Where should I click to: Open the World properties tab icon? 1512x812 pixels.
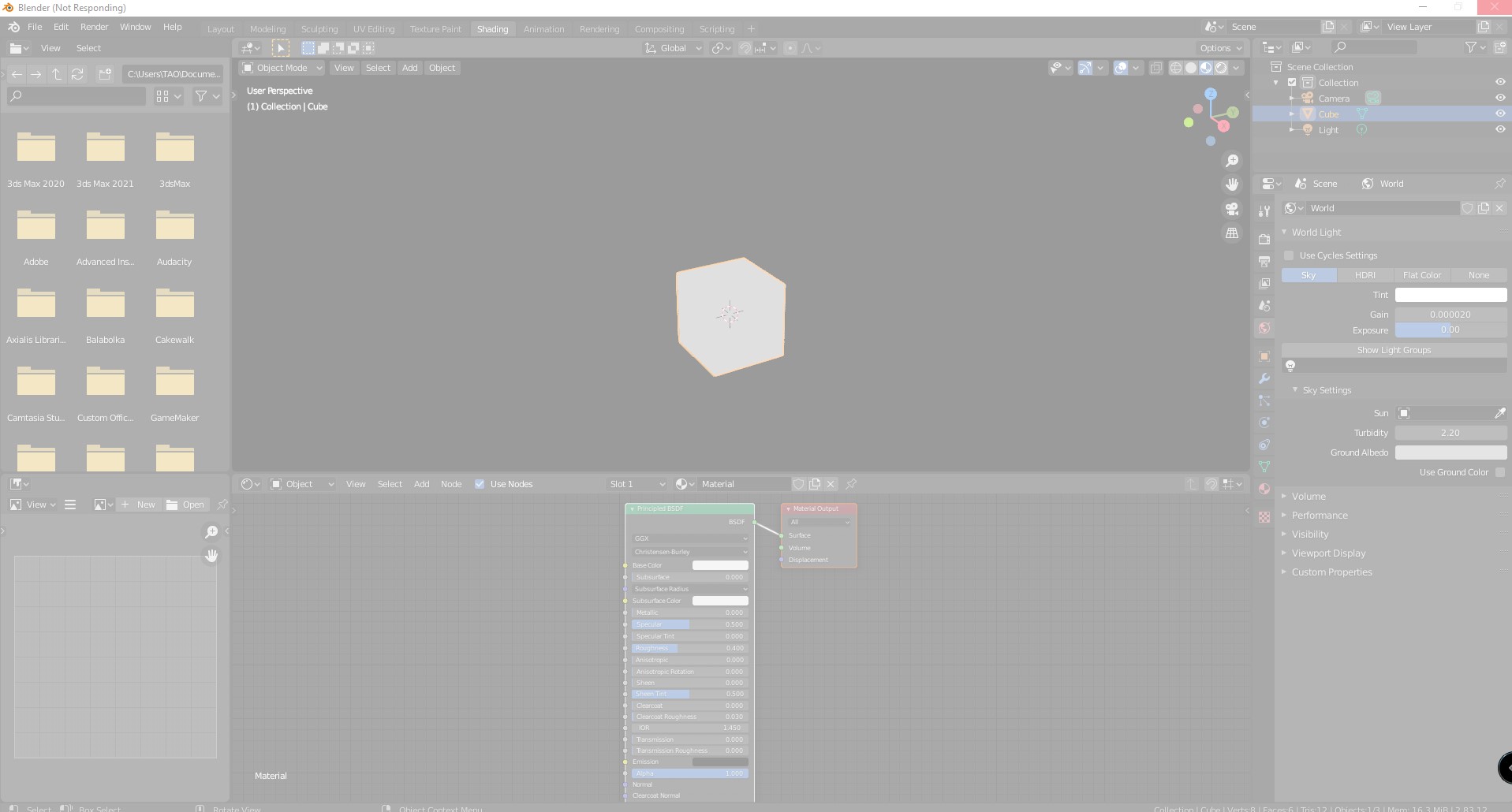1264,328
